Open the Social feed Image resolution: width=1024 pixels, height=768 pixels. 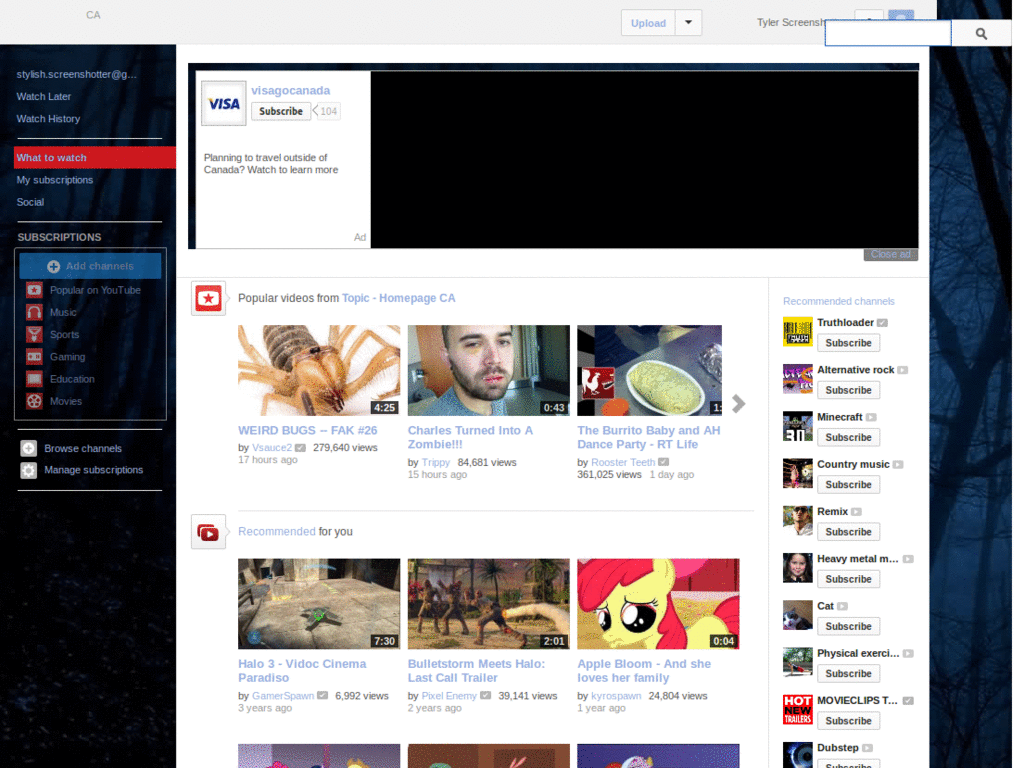tap(30, 202)
